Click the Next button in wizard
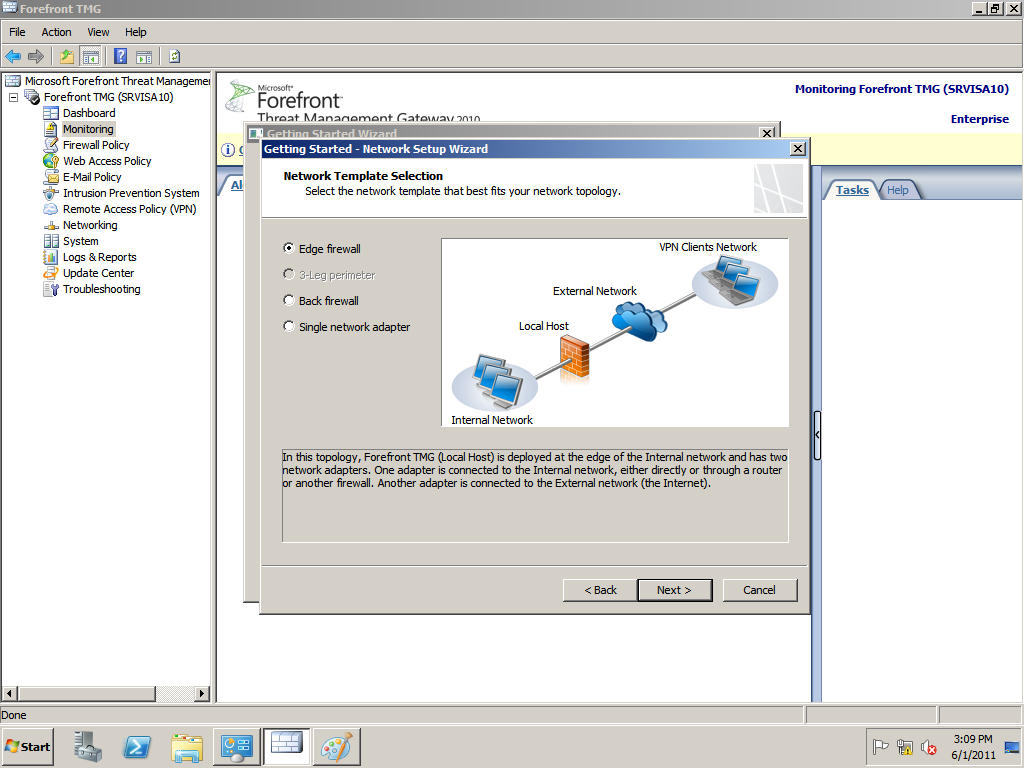Image resolution: width=1024 pixels, height=768 pixels. click(x=674, y=590)
